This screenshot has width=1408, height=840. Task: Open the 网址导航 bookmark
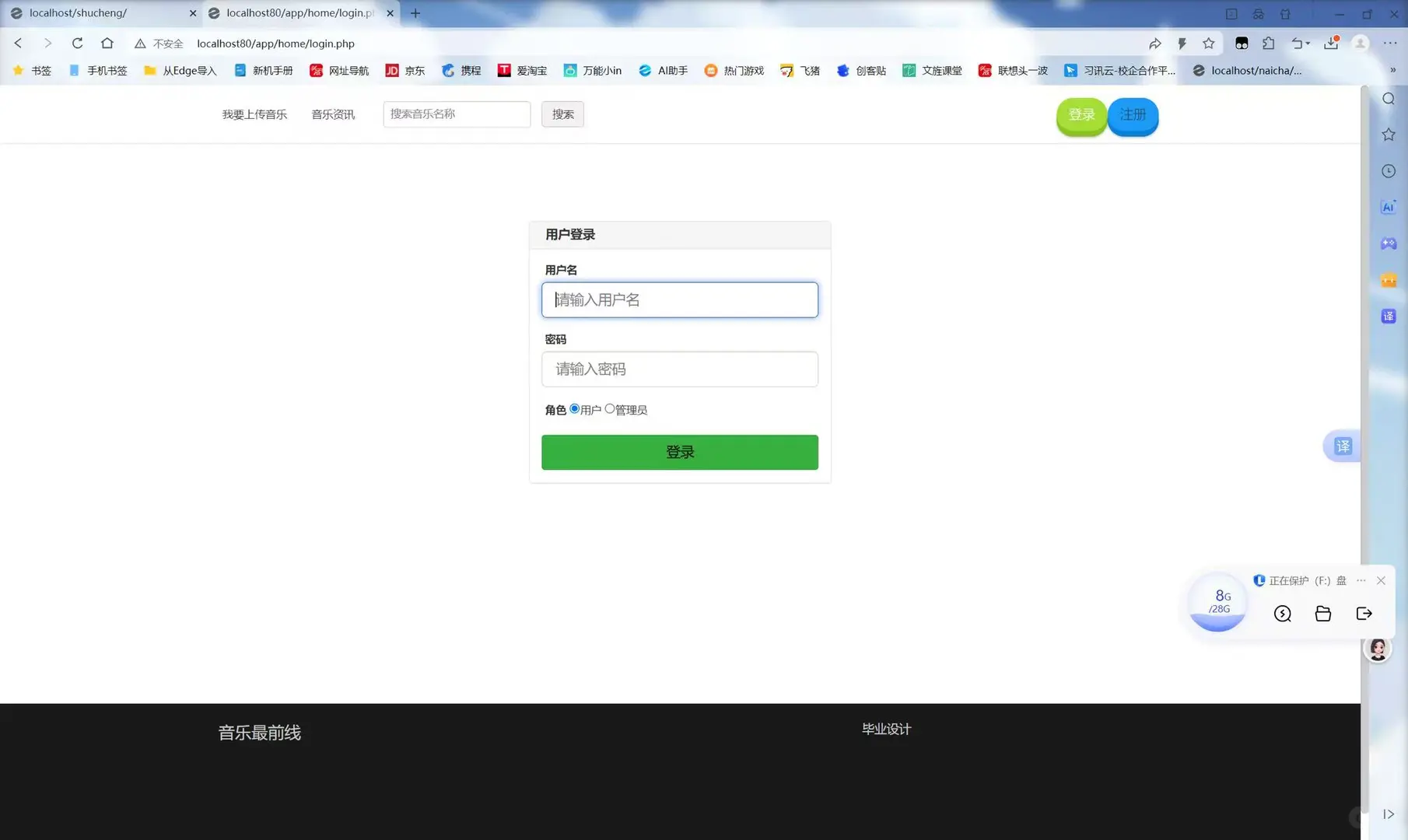pos(339,71)
